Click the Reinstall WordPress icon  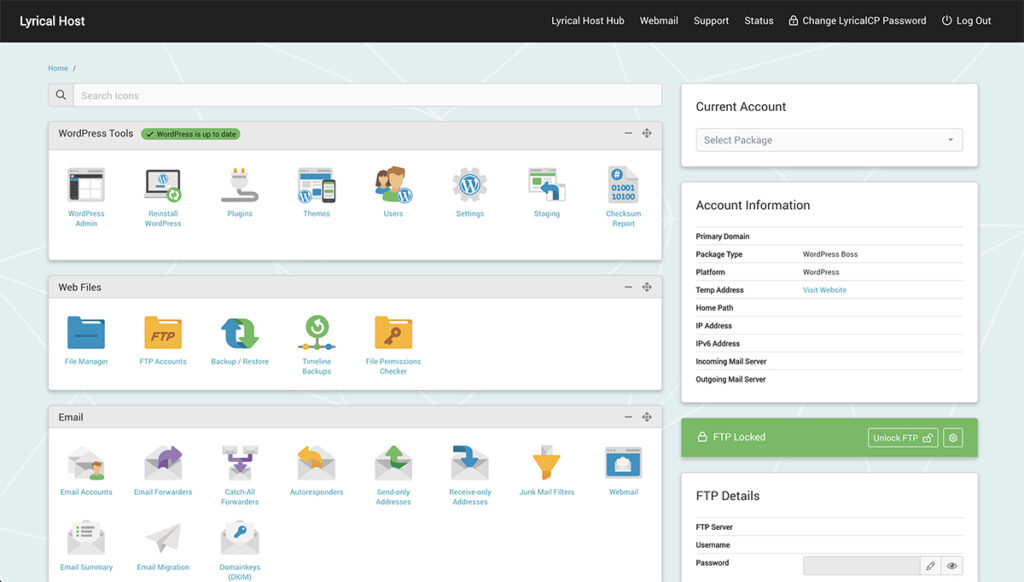pos(163,186)
